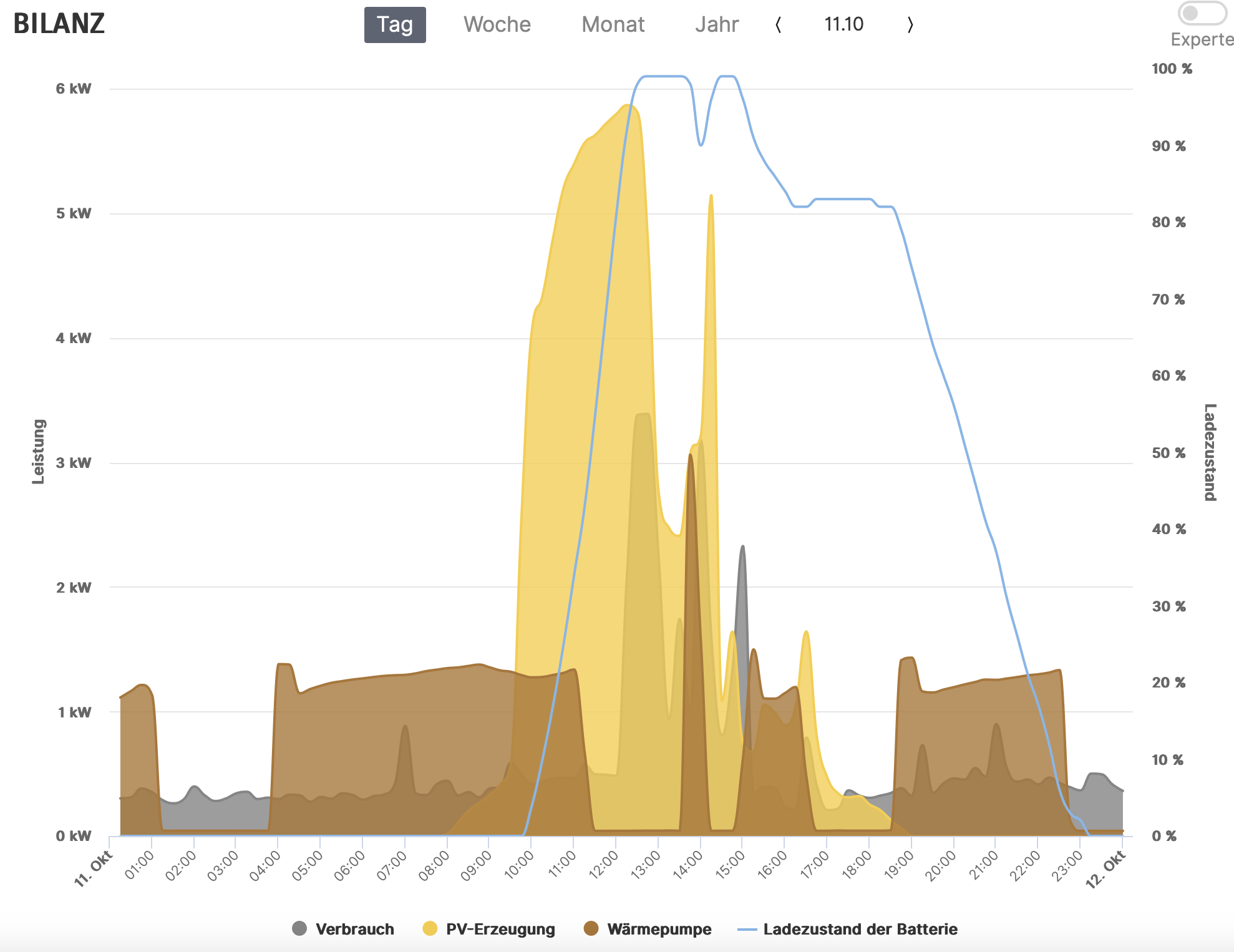Click the grey Verbrauch legend dot
This screenshot has width=1234, height=952.
coord(299,928)
